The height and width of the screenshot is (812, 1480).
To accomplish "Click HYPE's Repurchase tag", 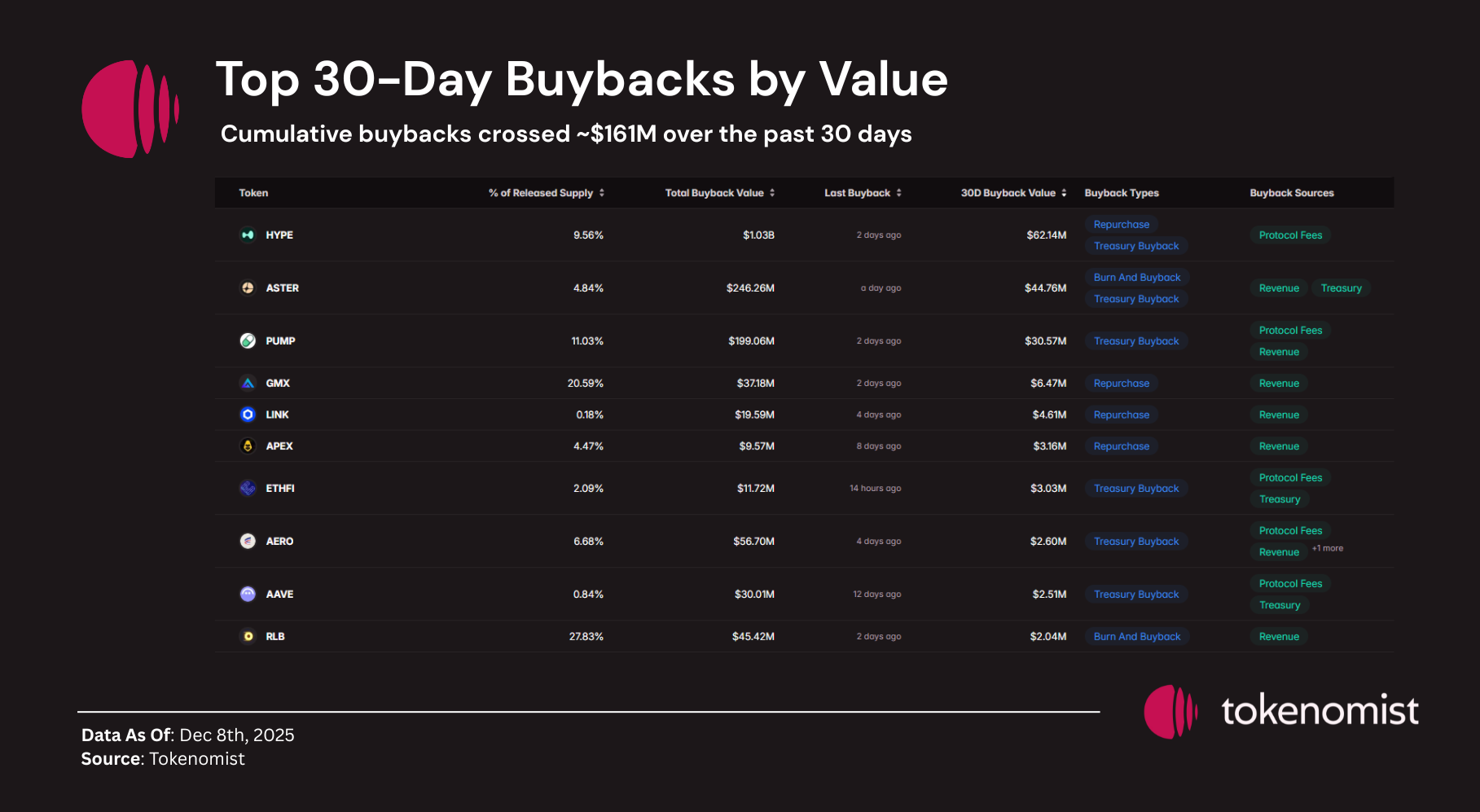I will pyautogui.click(x=1122, y=224).
